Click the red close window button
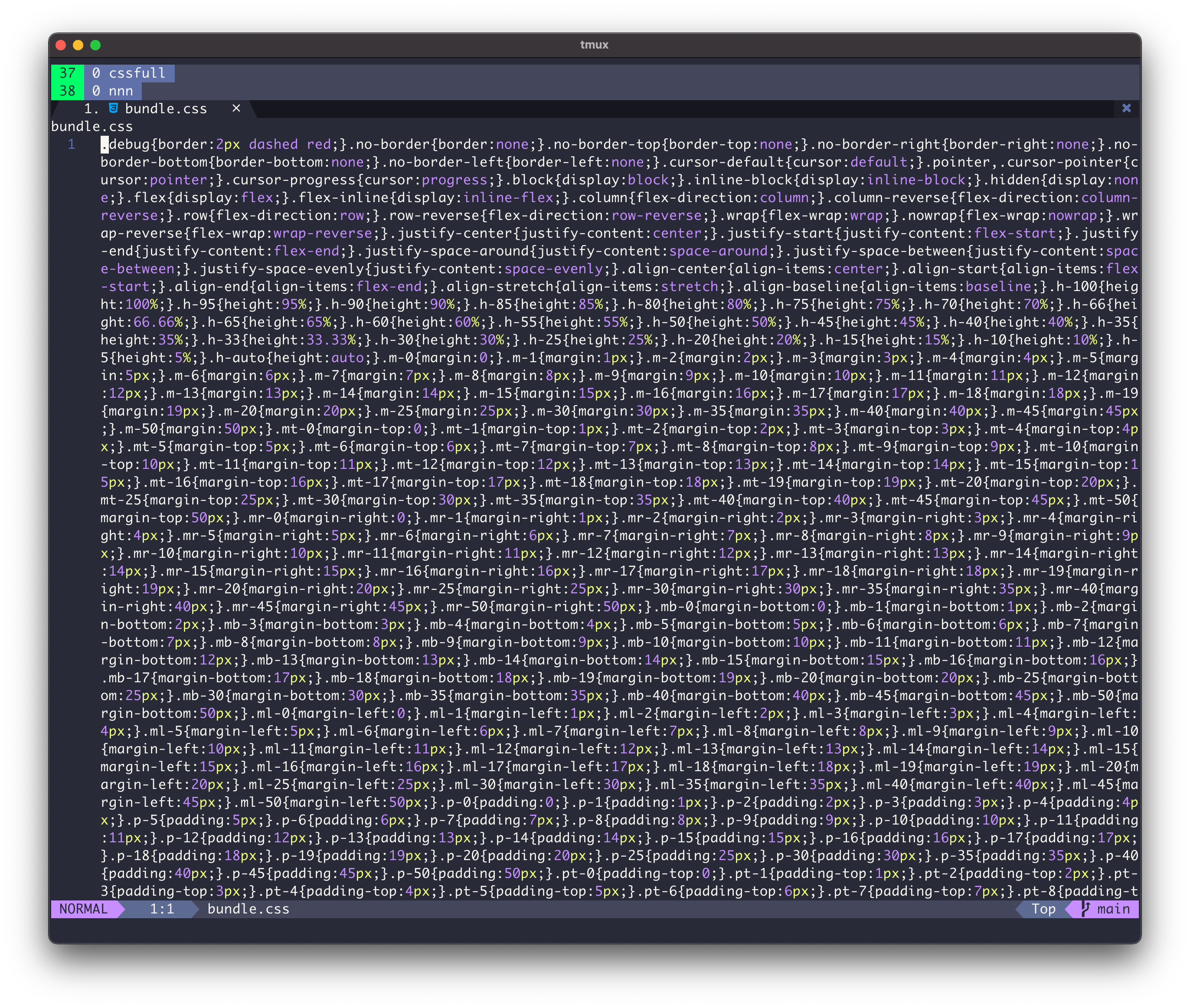This screenshot has width=1190, height=1008. click(61, 45)
